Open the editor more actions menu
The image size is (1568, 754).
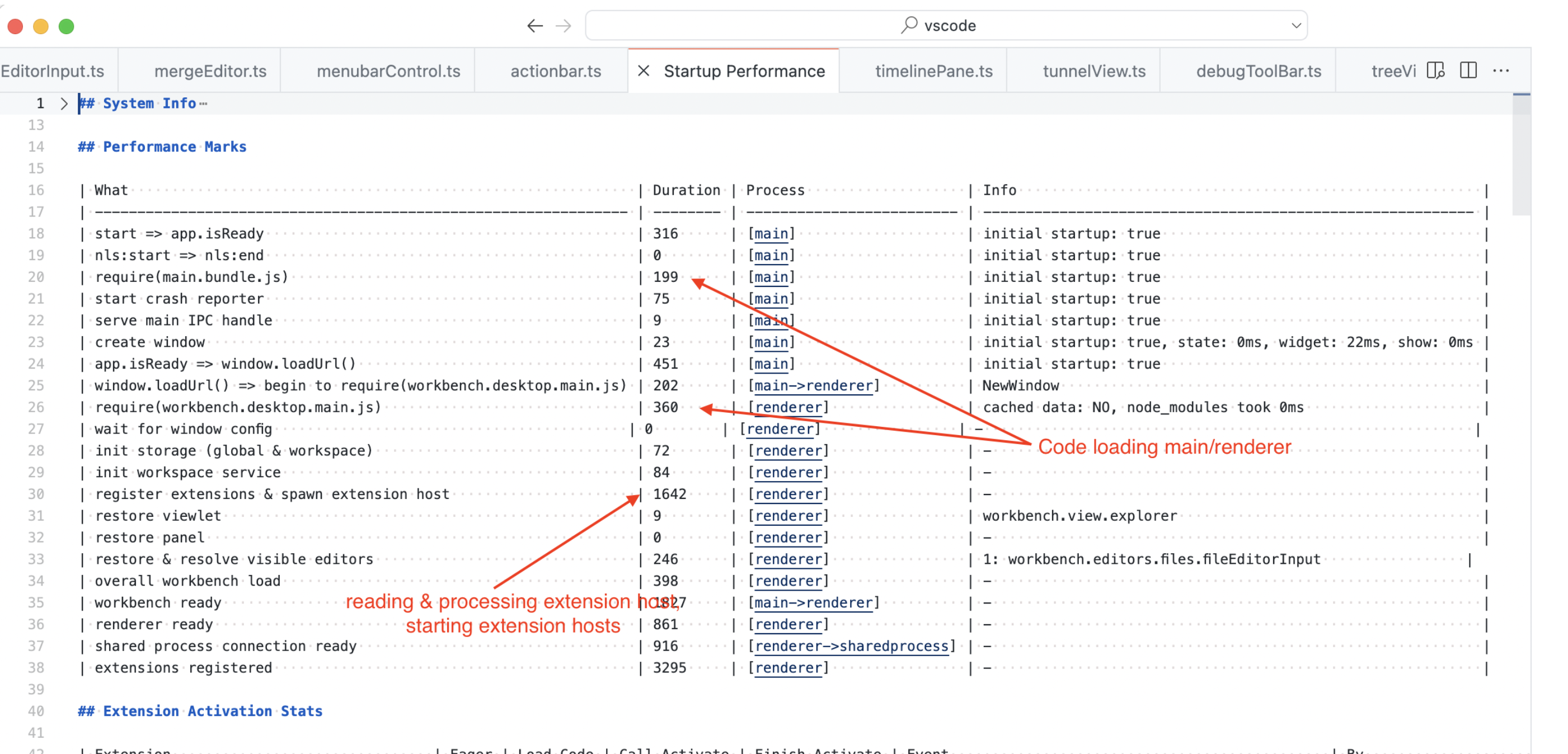coord(1500,70)
